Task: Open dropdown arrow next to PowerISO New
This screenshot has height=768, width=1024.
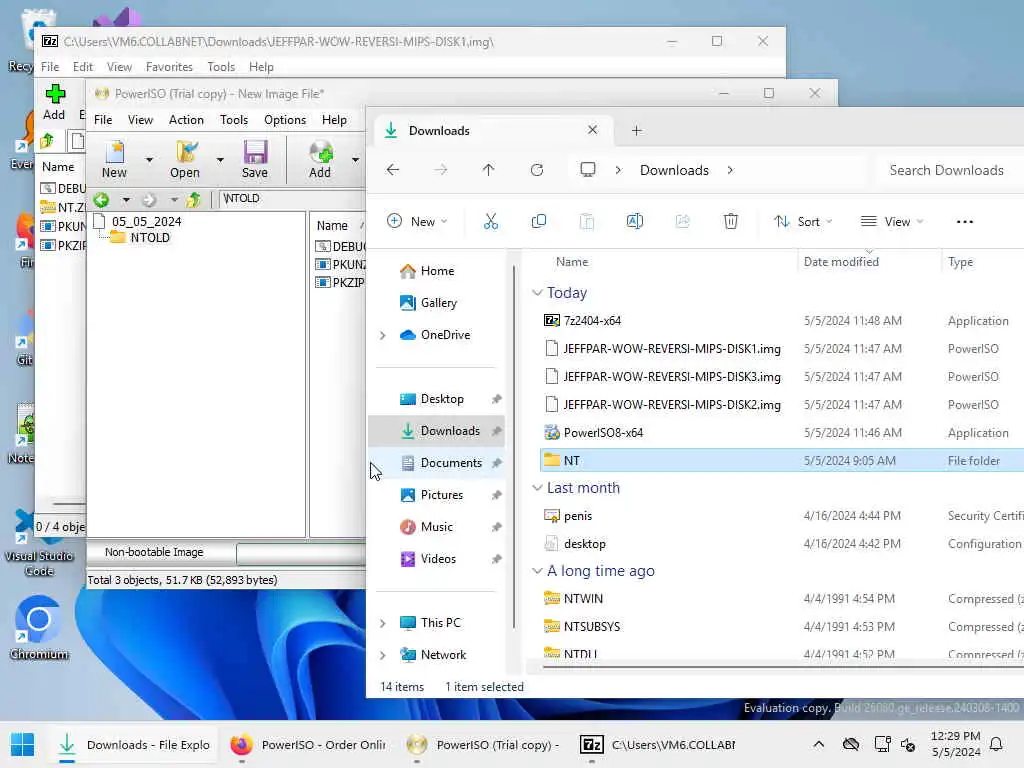Action: tap(150, 159)
